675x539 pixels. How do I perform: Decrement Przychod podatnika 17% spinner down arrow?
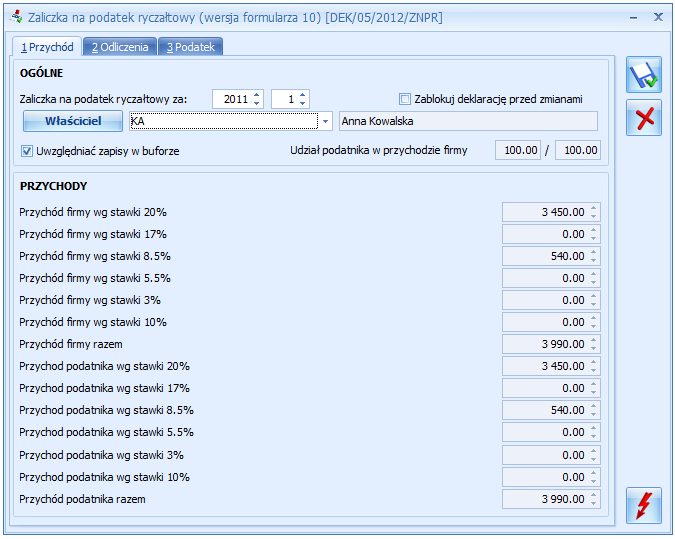pyautogui.click(x=594, y=392)
